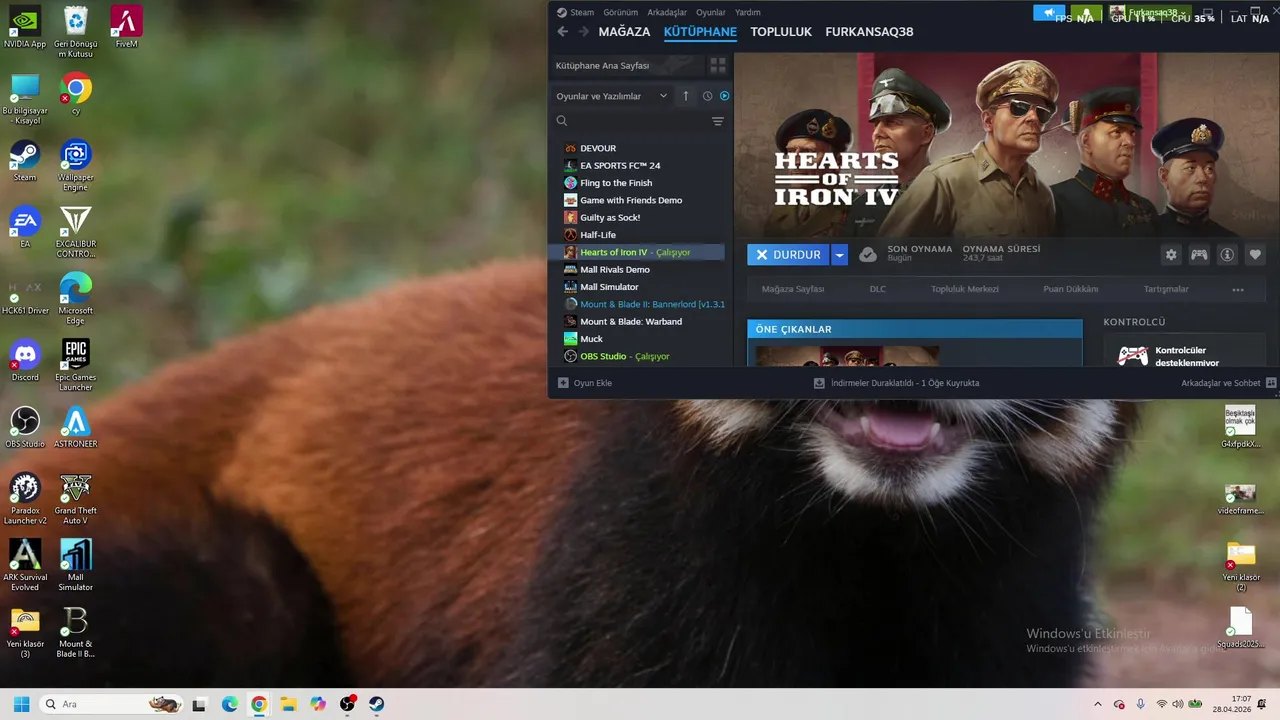Open the dropdown arrow beside DURDUR
The image size is (1280, 720).
tap(839, 255)
